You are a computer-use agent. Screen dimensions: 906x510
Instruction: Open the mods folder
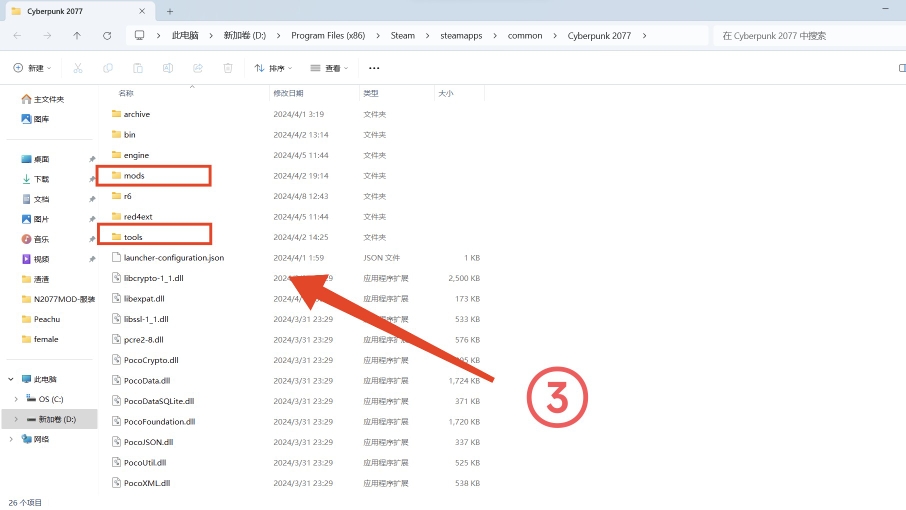134,176
